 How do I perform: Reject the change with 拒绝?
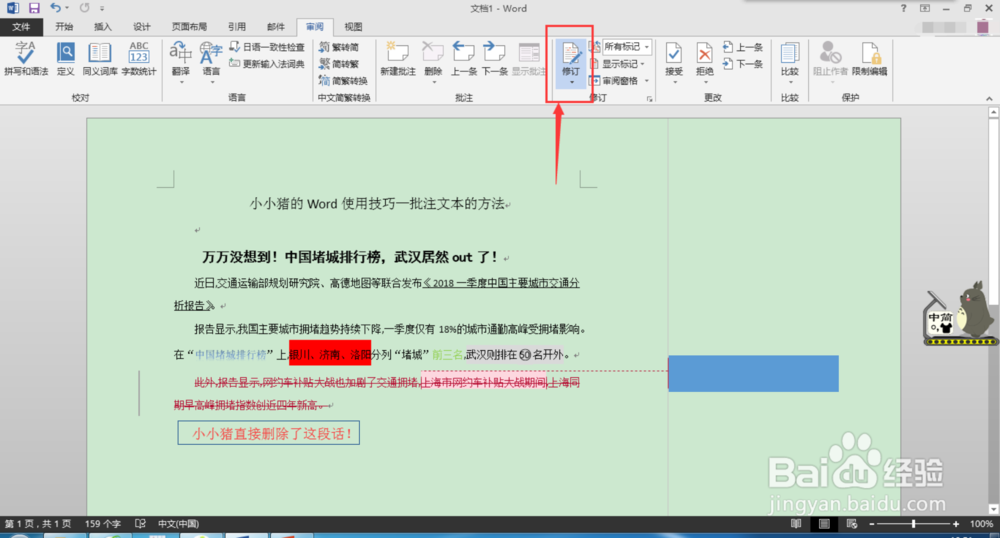(704, 58)
